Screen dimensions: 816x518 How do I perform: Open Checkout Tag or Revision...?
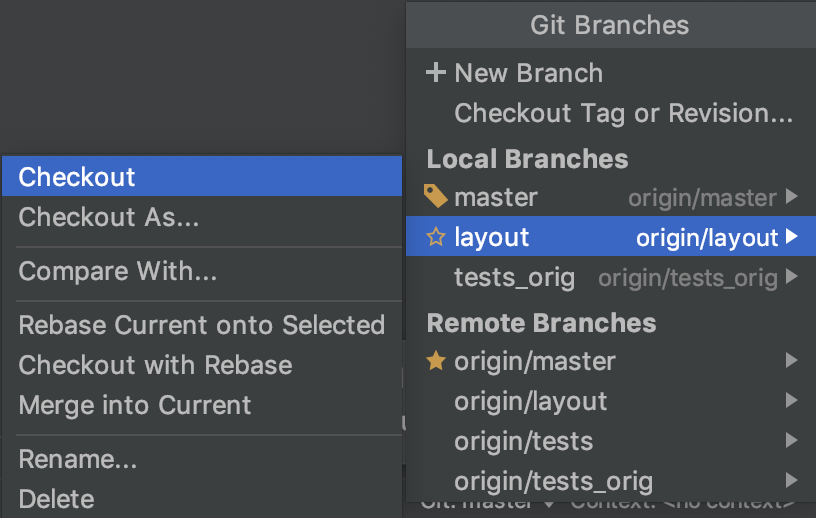(x=623, y=113)
